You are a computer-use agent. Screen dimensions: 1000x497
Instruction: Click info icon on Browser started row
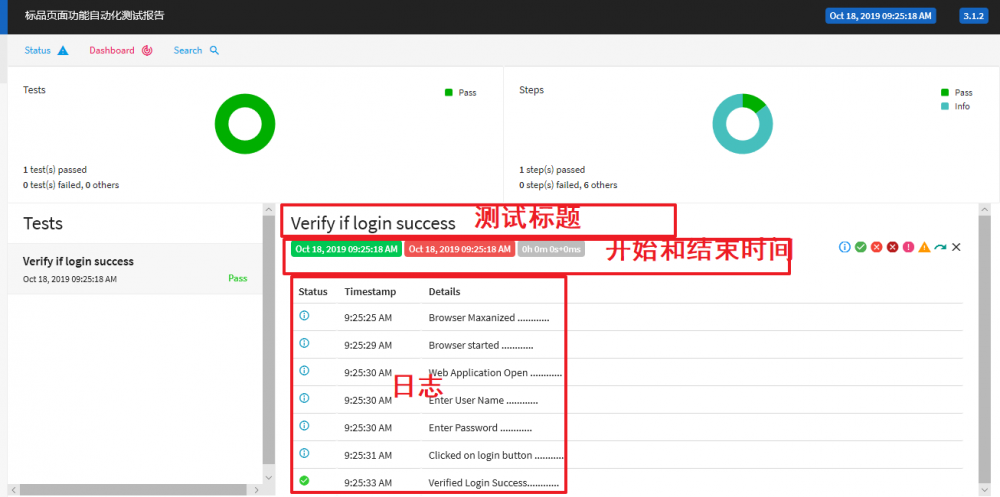[304, 343]
